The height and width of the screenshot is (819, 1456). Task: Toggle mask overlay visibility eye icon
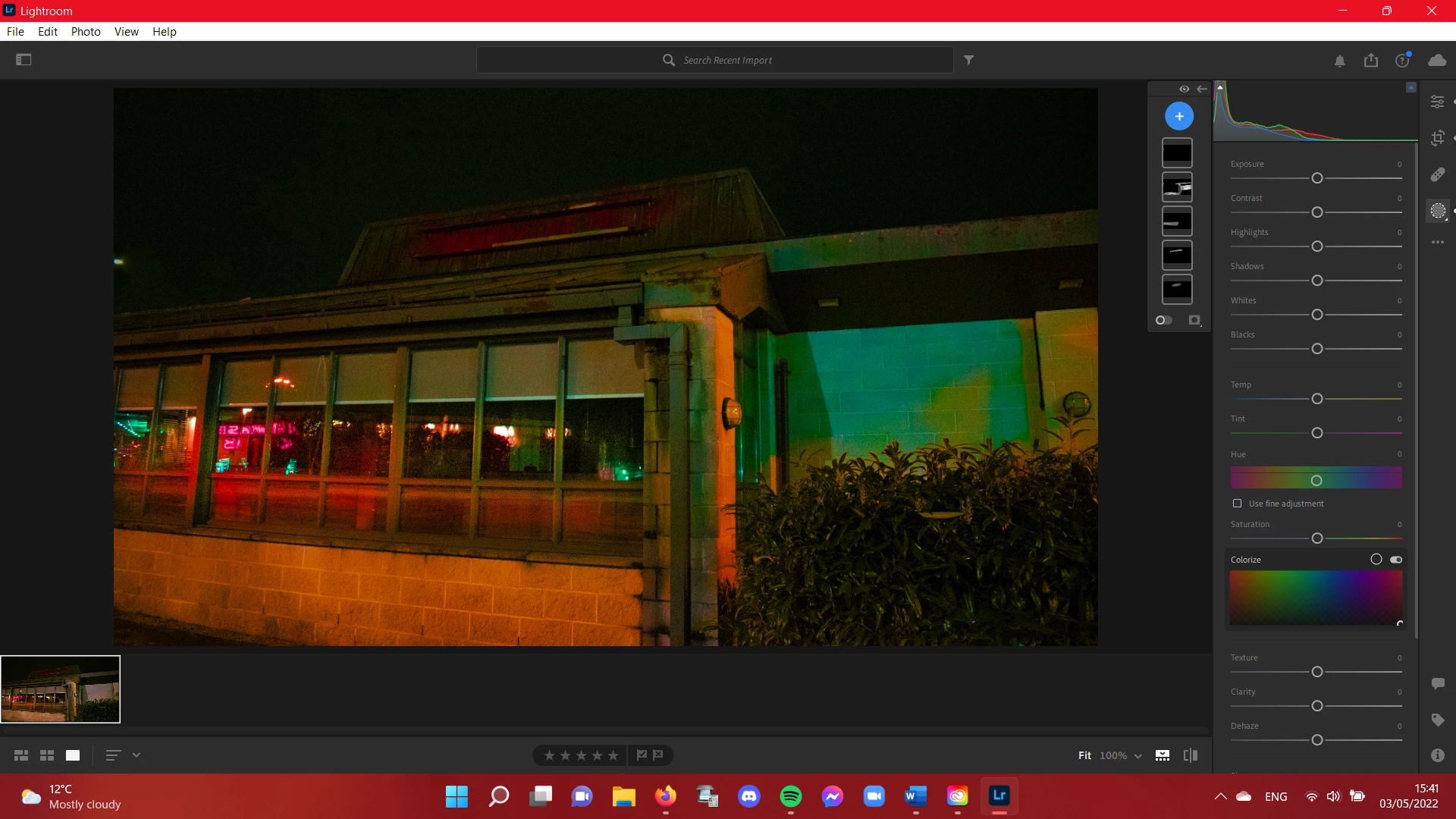[x=1184, y=89]
